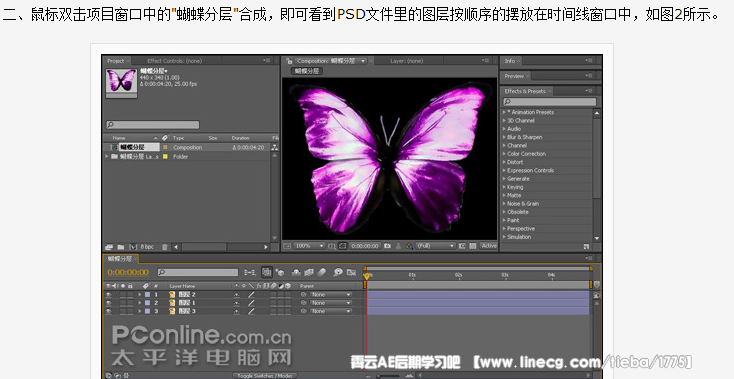The width and height of the screenshot is (734, 379).
Task: Click the viewer's current time 0:00:00:00 button
Action: [365, 246]
